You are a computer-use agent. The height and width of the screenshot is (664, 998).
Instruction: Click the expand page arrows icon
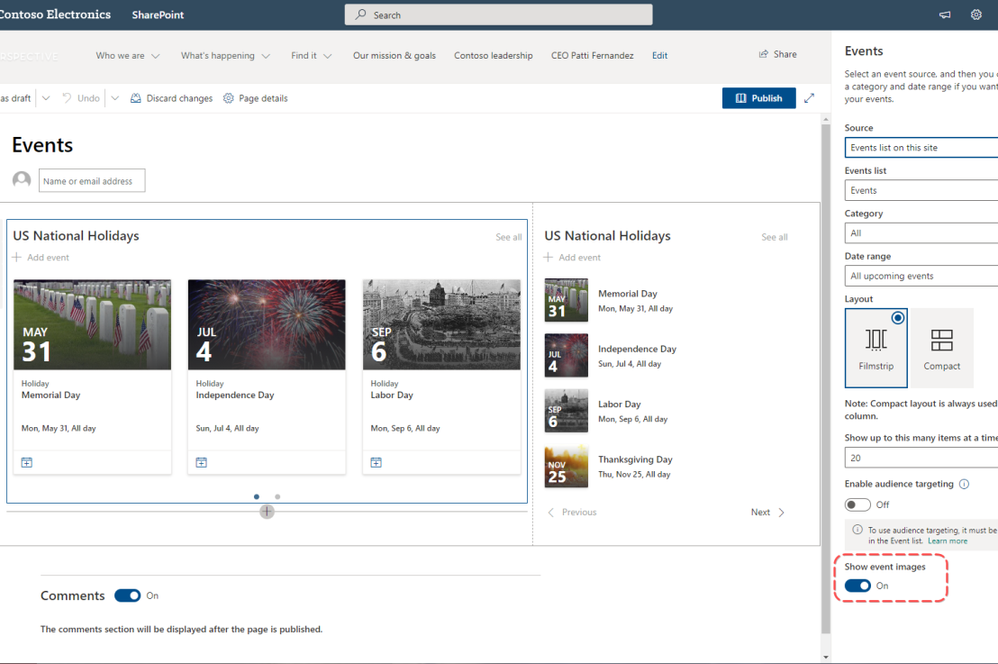tap(809, 98)
